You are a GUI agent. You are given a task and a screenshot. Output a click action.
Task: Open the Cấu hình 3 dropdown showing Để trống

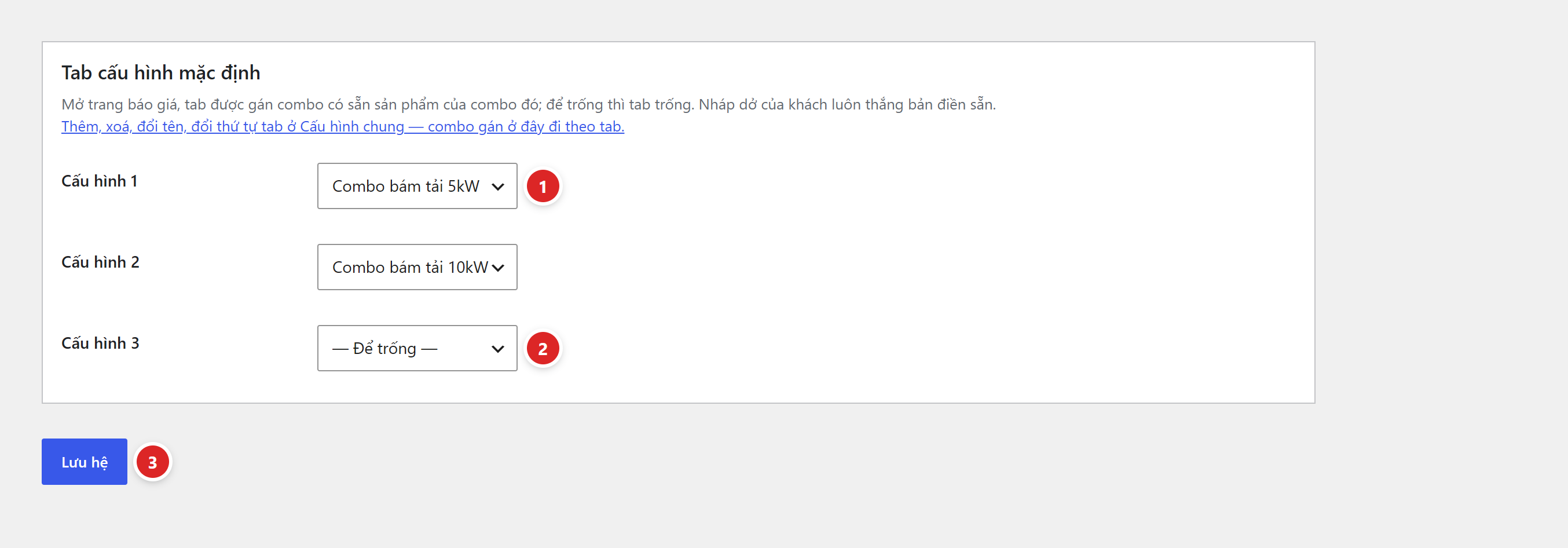(x=417, y=348)
